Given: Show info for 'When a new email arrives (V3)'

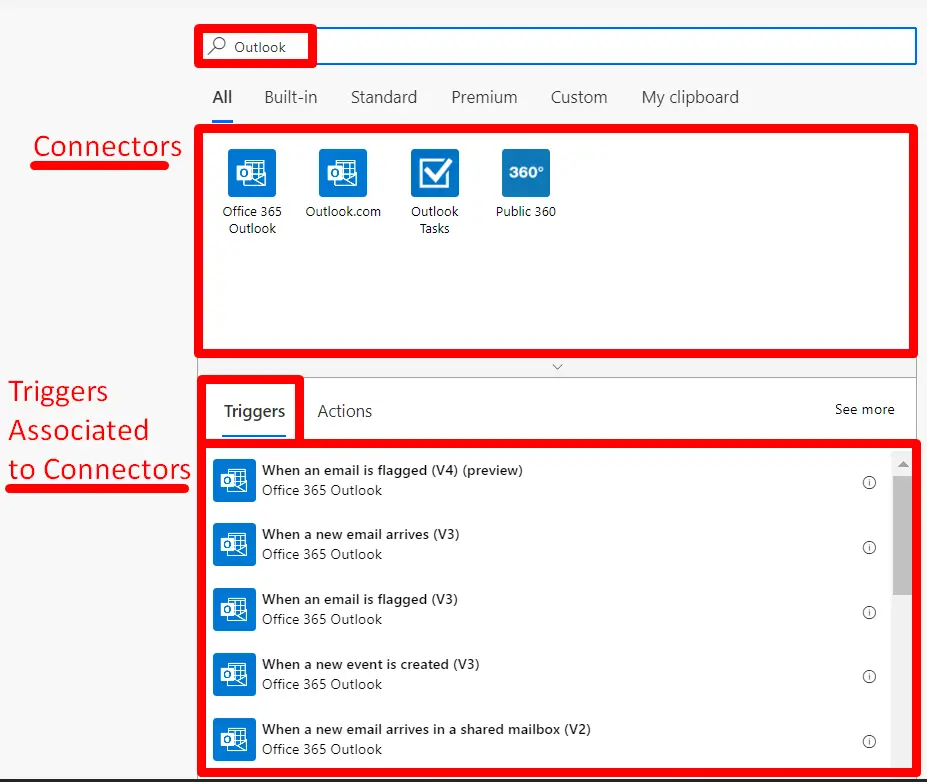Looking at the screenshot, I should (869, 547).
